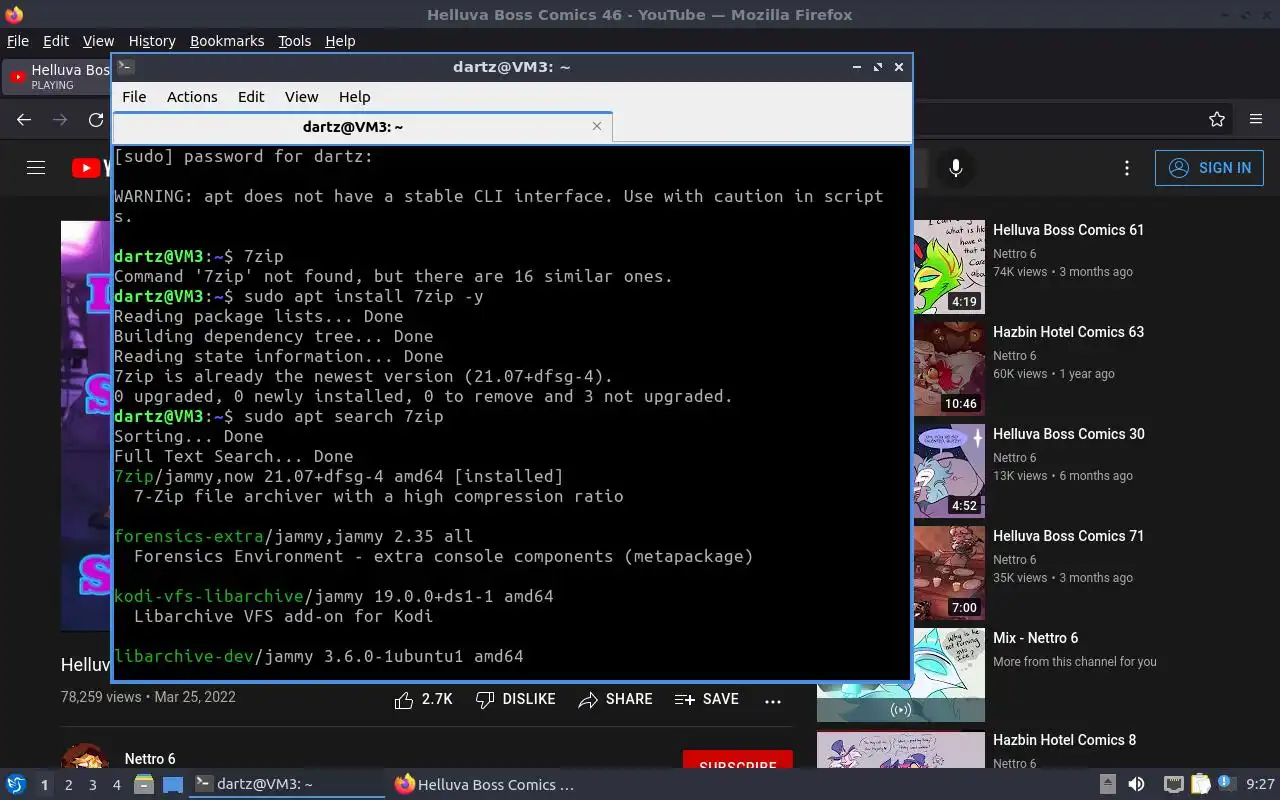The height and width of the screenshot is (800, 1280).
Task: Click the SIGN IN button
Action: tap(1209, 168)
